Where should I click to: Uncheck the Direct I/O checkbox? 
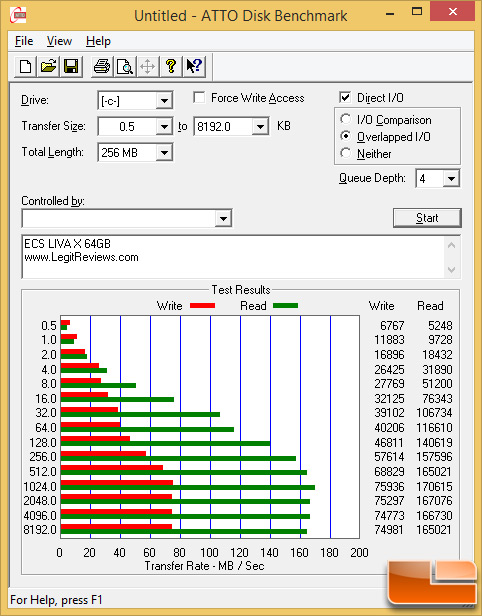click(x=345, y=97)
